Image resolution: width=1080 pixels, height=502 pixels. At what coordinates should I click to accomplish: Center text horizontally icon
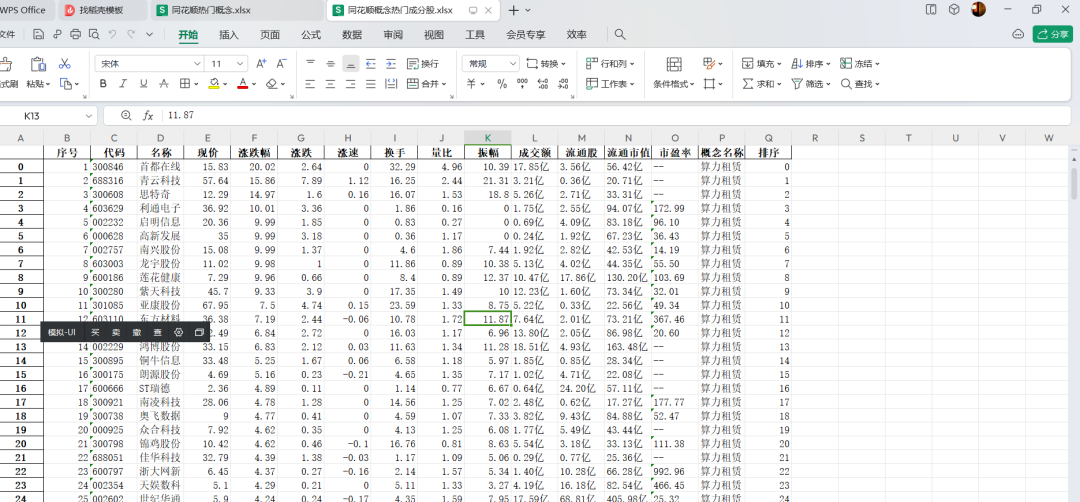click(x=331, y=83)
